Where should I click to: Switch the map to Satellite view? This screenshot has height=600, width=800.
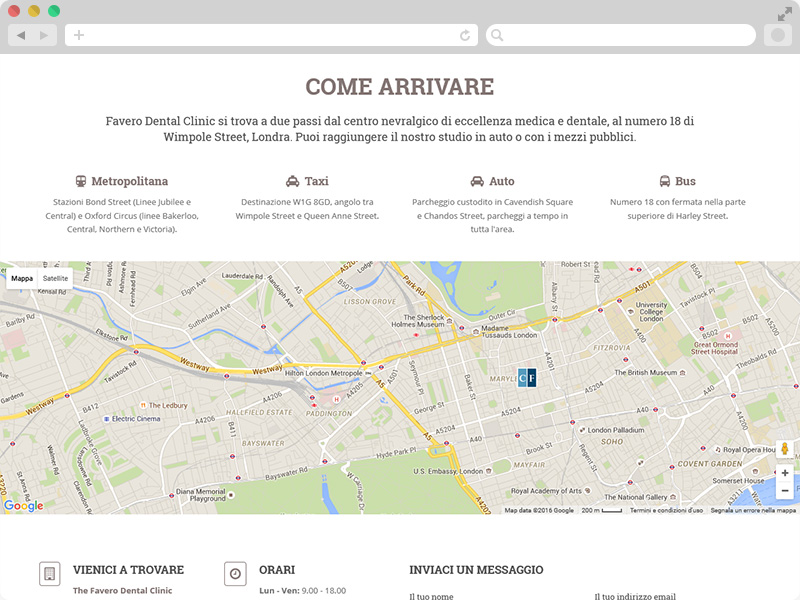pos(55,279)
